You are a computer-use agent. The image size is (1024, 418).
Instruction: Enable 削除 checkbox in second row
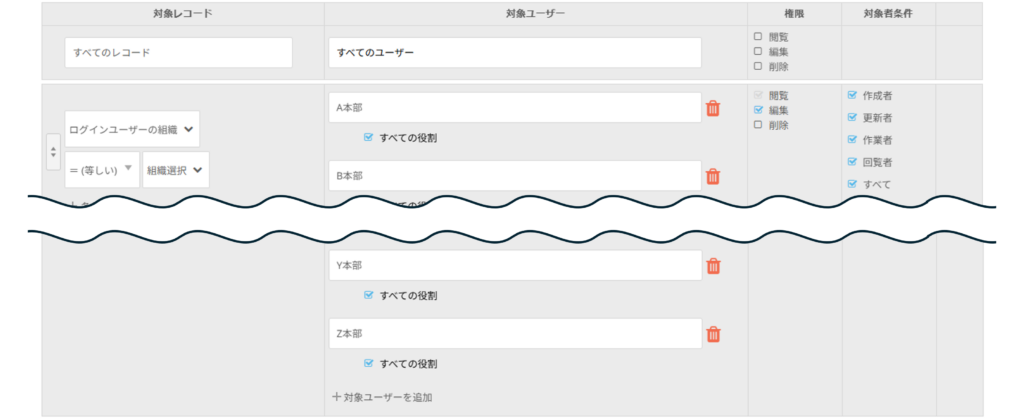758,125
